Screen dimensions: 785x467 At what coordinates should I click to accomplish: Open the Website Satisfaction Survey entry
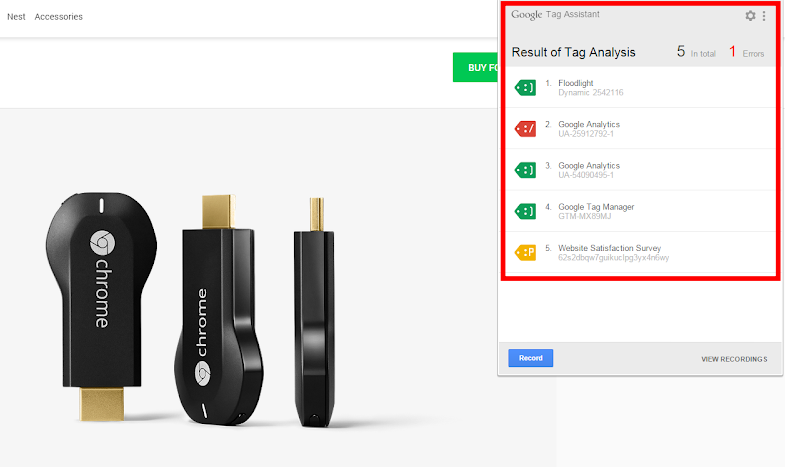613,252
